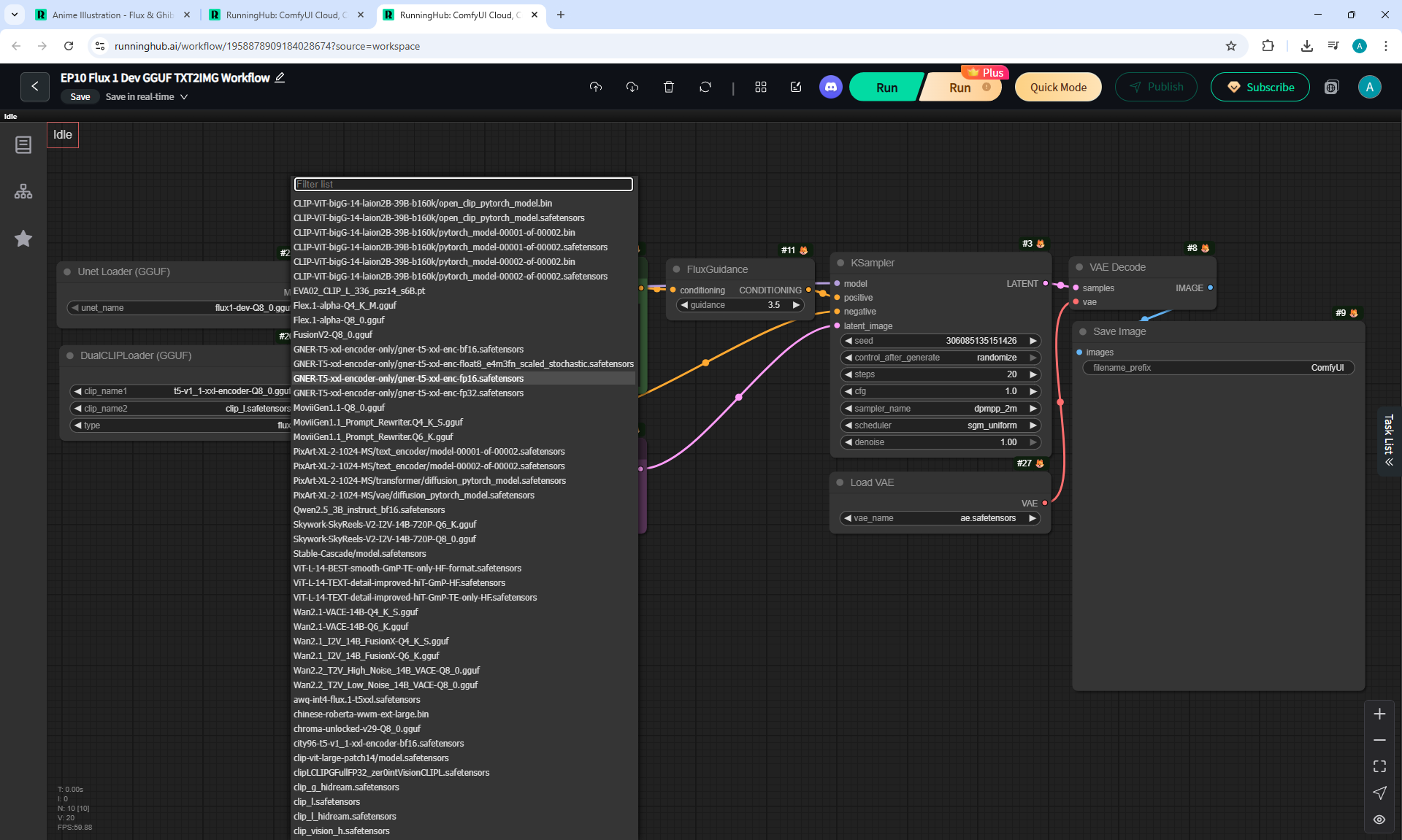
Task: Expand the Save in real-time dropdown
Action: click(184, 97)
